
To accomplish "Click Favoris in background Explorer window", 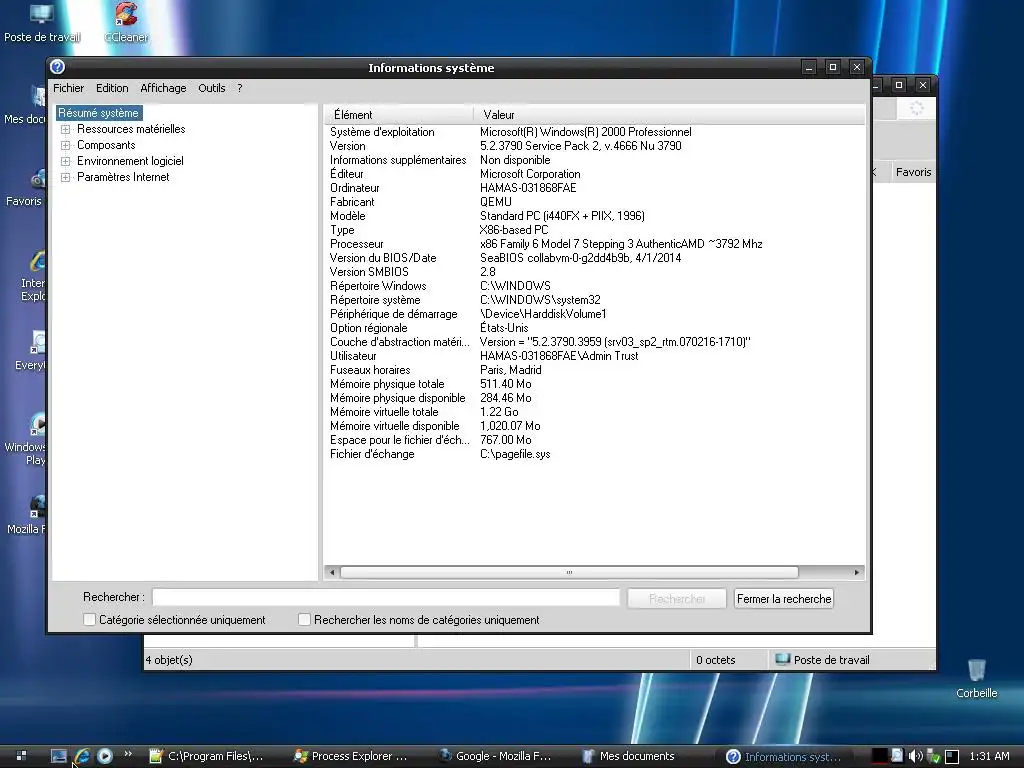I will [x=913, y=172].
